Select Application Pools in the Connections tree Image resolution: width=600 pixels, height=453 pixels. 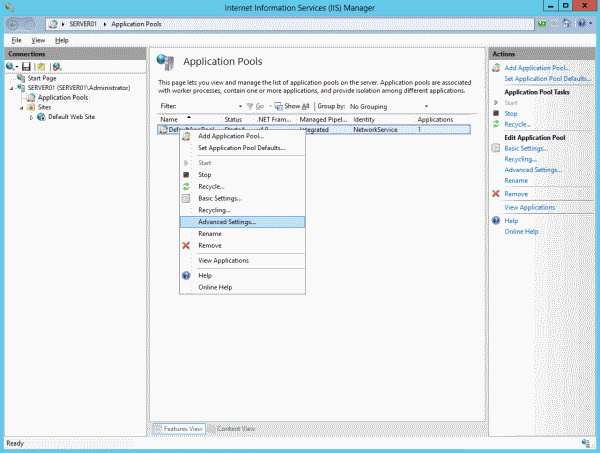coord(63,98)
